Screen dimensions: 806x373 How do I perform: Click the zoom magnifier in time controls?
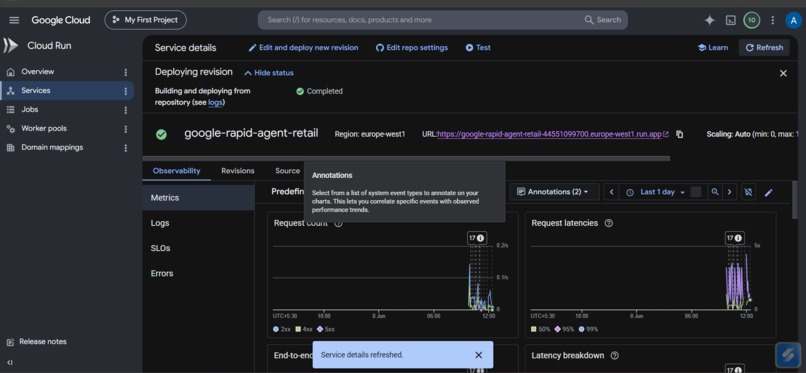point(715,192)
